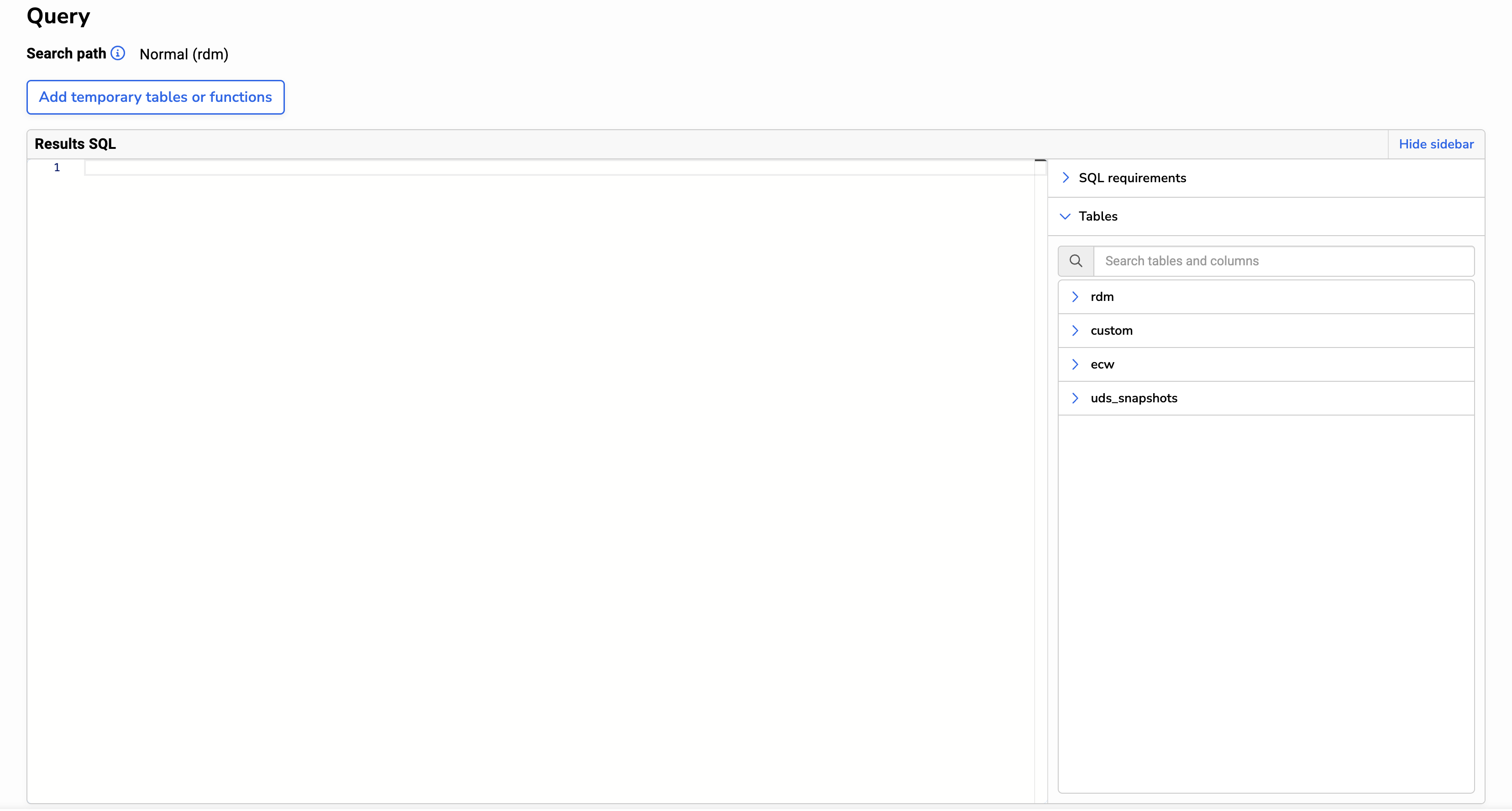Select the uds_snapshots schema label
This screenshot has width=1512, height=811.
coord(1134,398)
